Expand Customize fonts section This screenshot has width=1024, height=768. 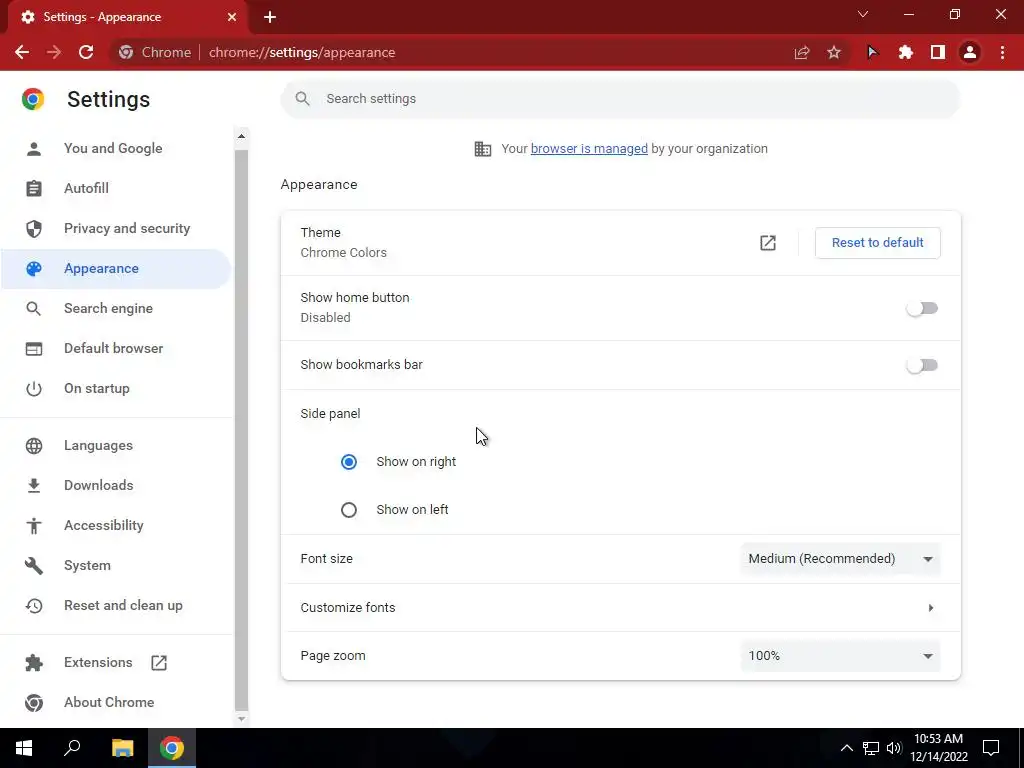(x=620, y=607)
